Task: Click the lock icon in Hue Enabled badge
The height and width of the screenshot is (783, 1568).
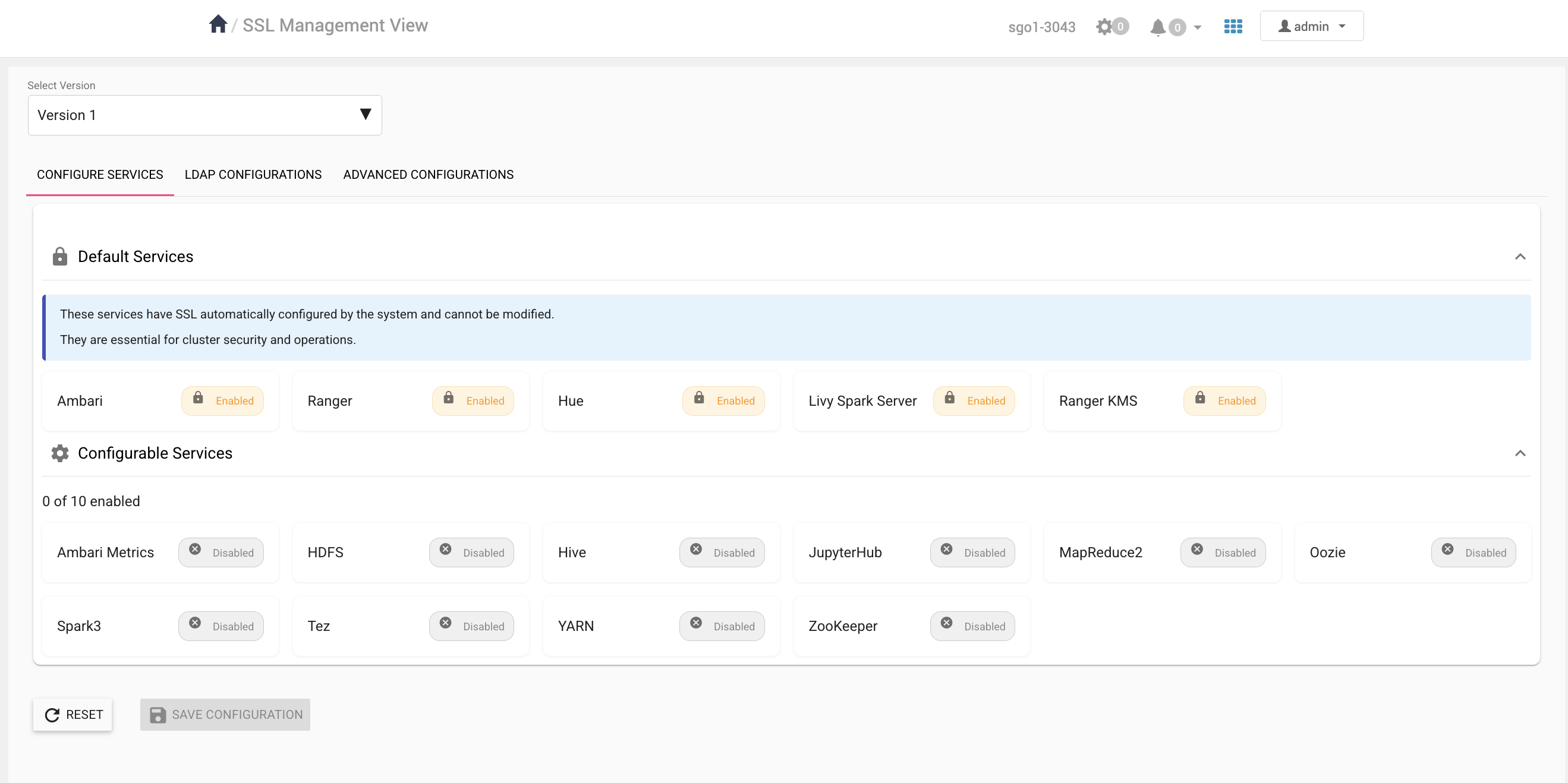Action: pyautogui.click(x=699, y=398)
